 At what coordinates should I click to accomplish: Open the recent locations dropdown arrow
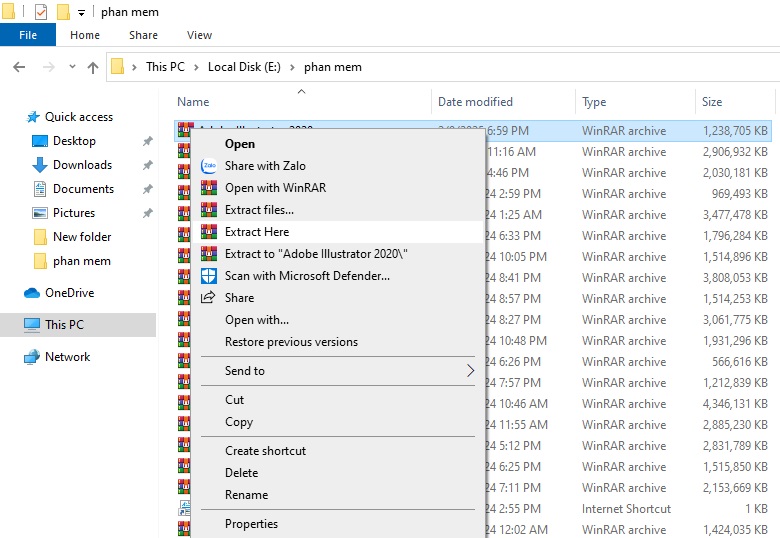[71, 67]
